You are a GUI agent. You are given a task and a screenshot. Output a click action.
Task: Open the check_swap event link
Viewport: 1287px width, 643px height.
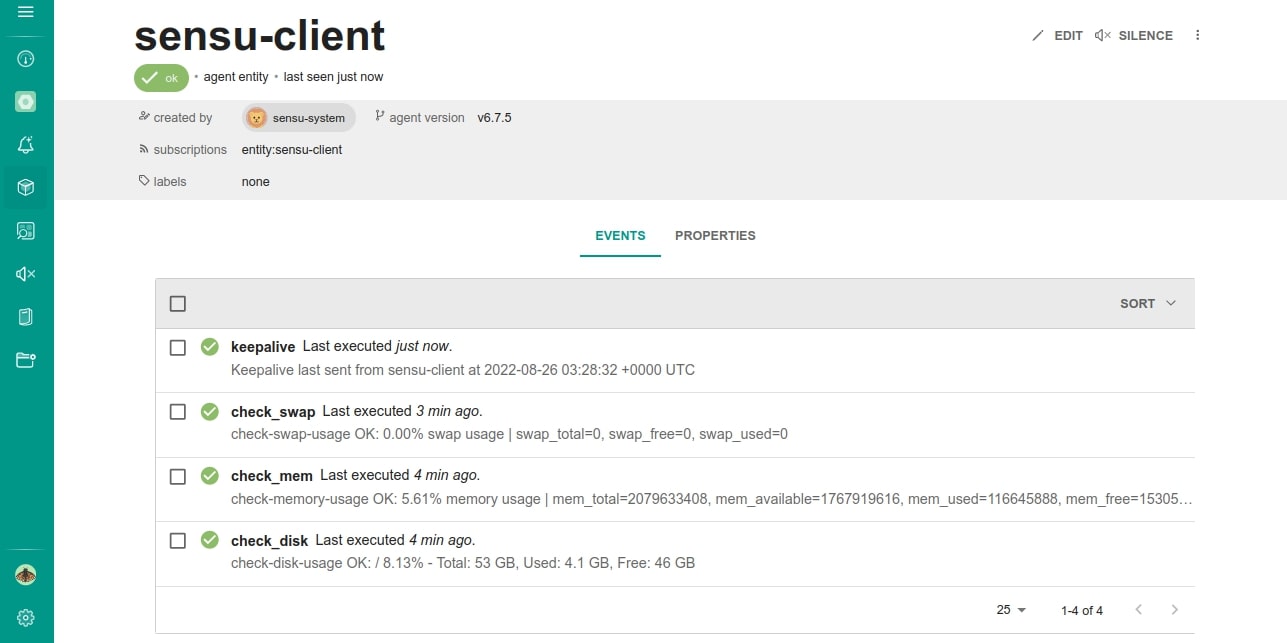[x=273, y=412]
